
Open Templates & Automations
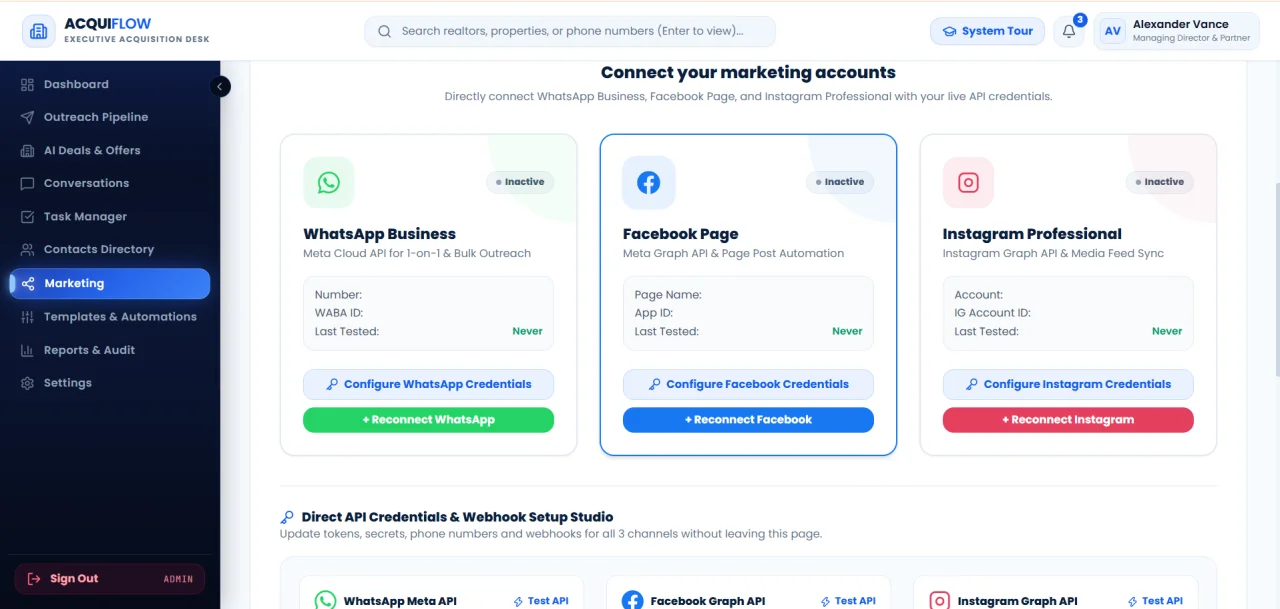click(x=110, y=317)
